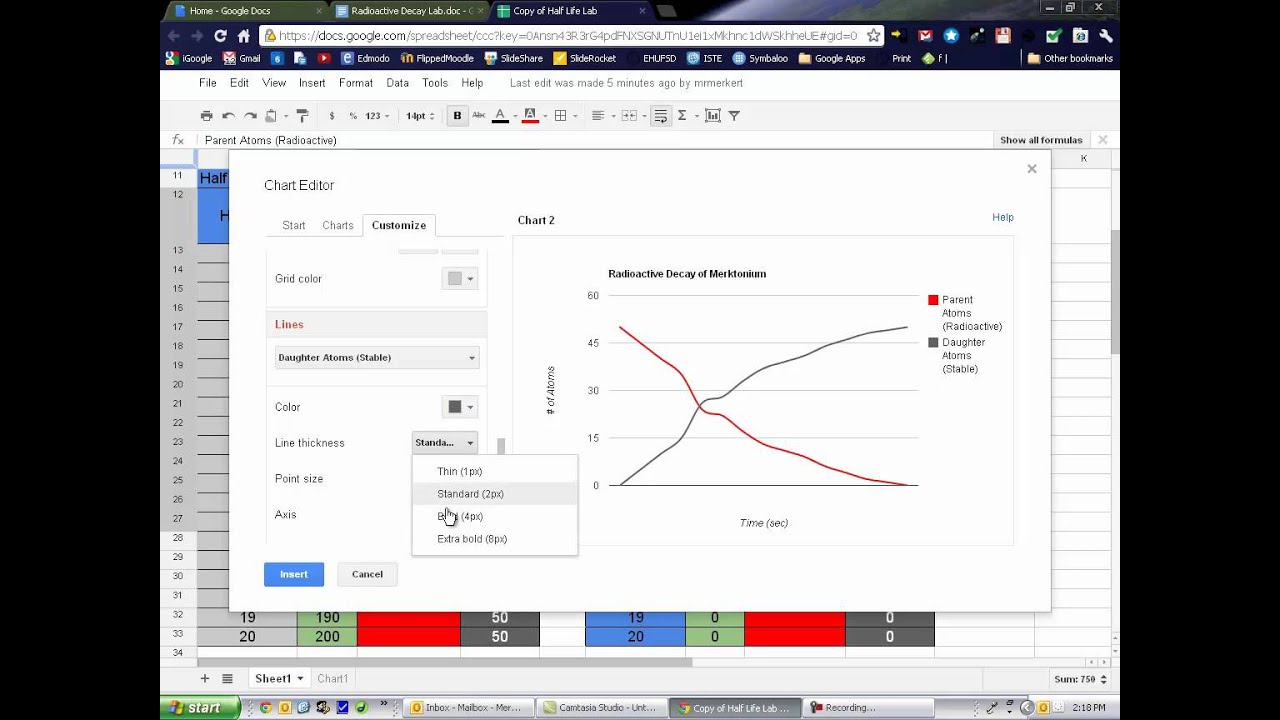Redo the last action
This screenshot has height=720, width=1280.
[250, 116]
